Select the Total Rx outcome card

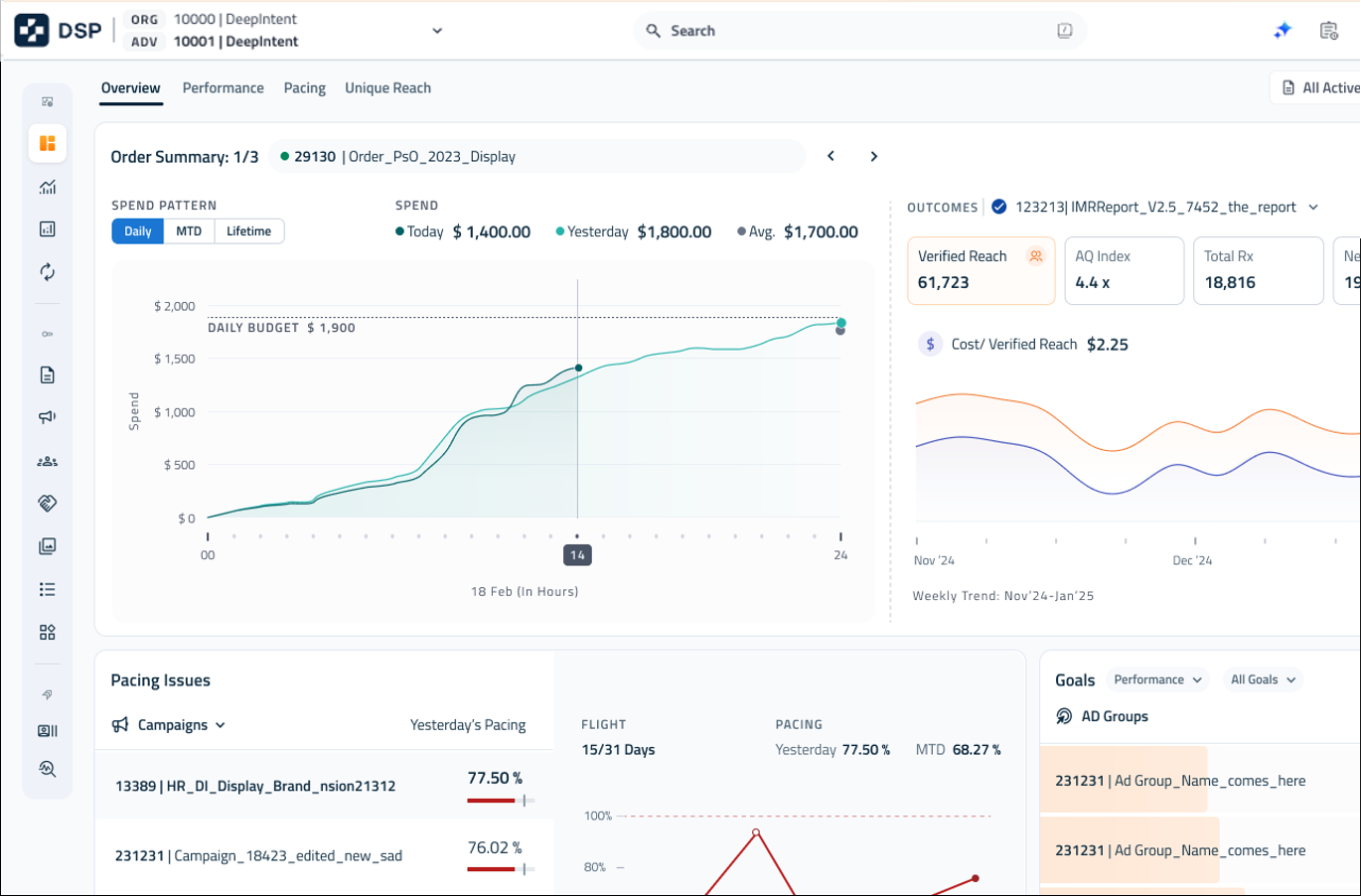pyautogui.click(x=1259, y=270)
